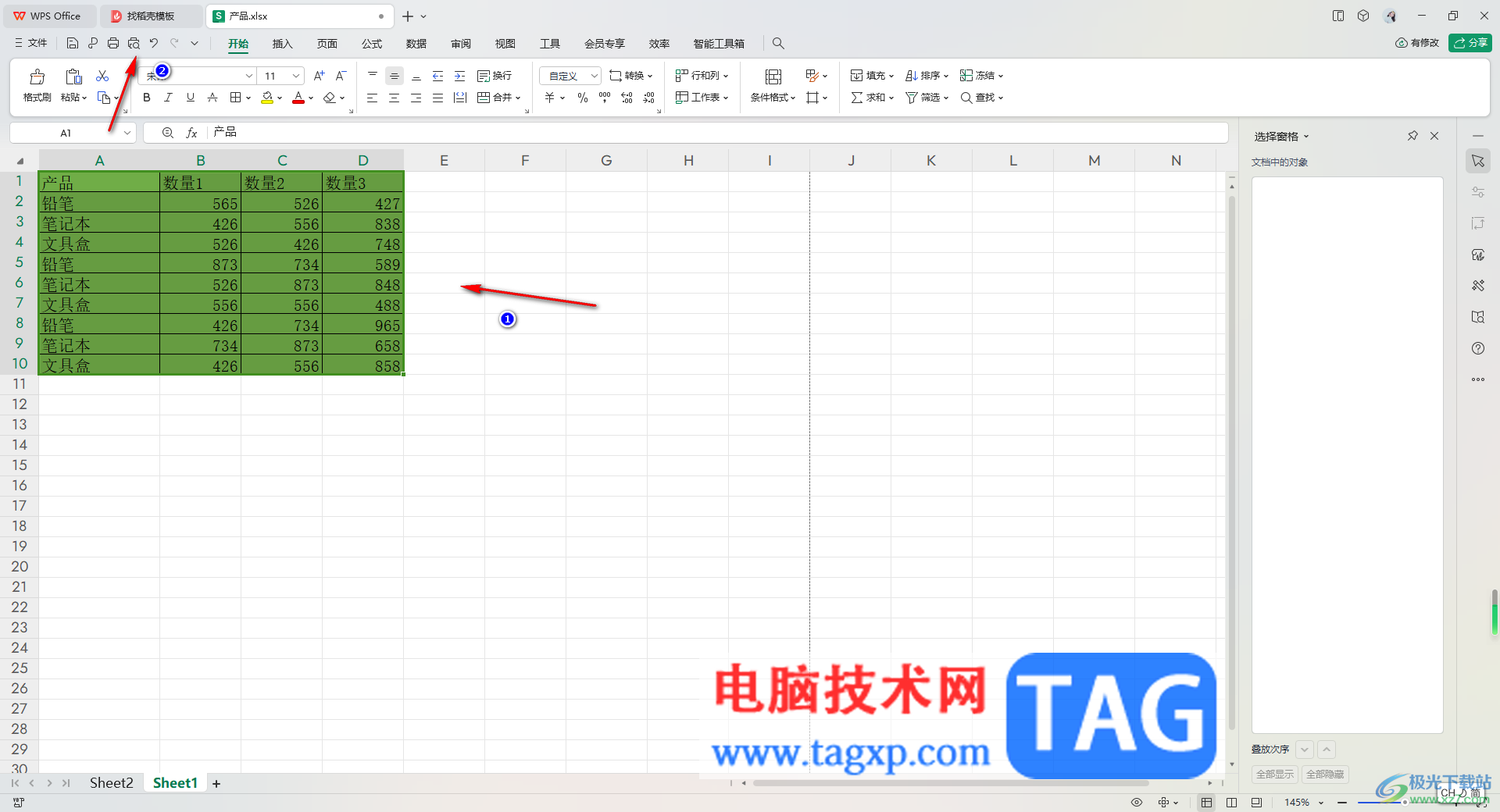Viewport: 1500px width, 812px height.
Task: Click the select-all corner of the sheet
Action: 20,161
